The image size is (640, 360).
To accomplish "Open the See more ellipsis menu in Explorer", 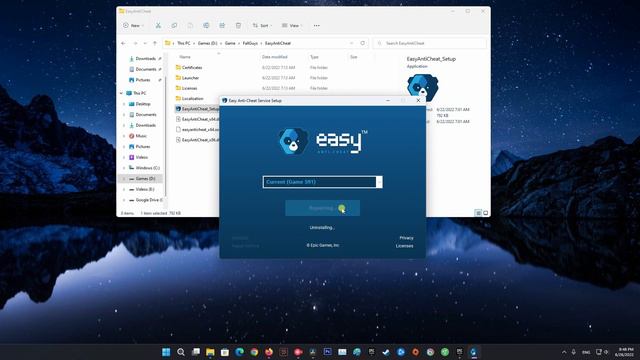I will click(x=317, y=25).
